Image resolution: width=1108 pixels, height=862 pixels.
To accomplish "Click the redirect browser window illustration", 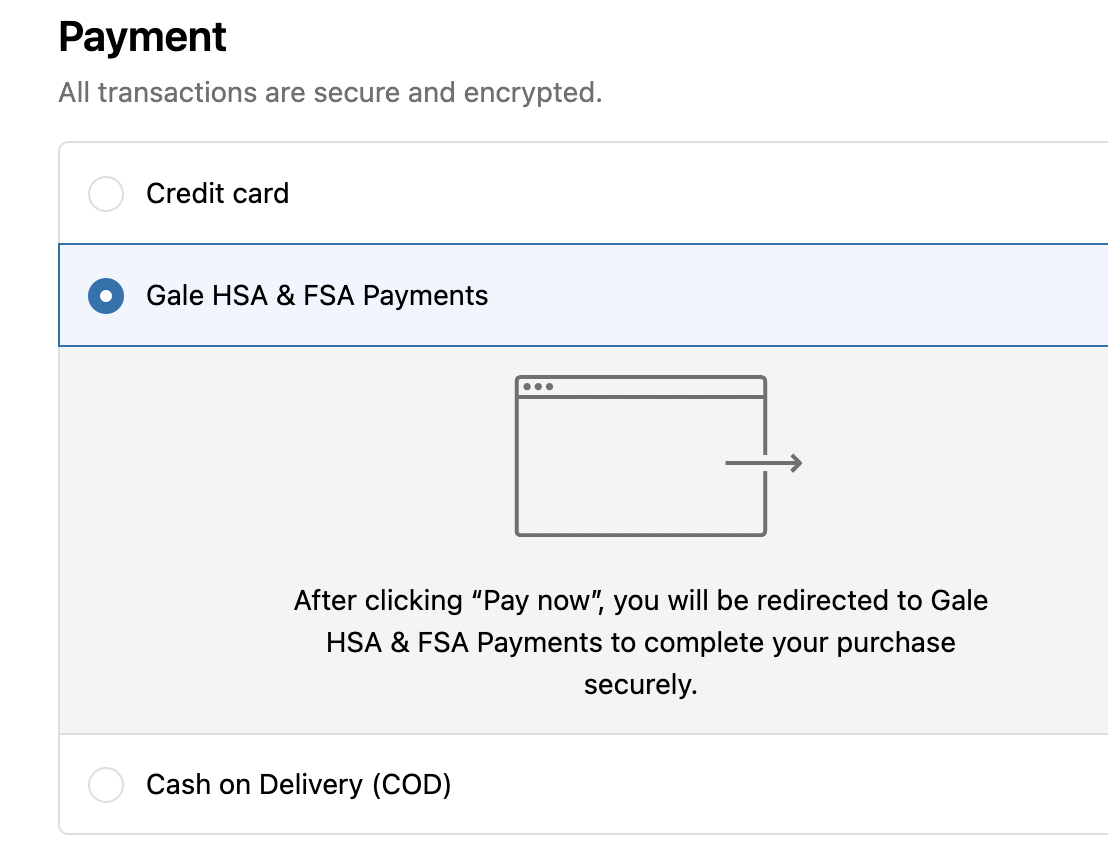I will [x=640, y=470].
